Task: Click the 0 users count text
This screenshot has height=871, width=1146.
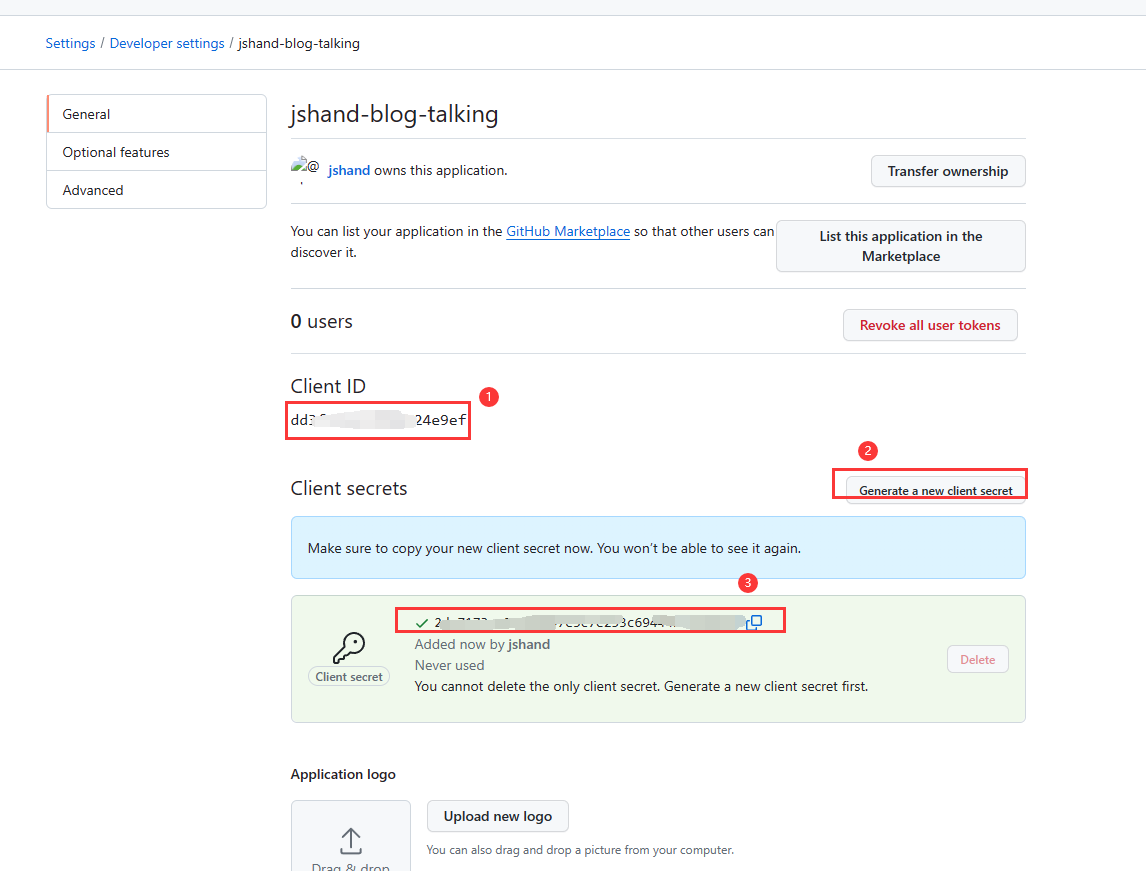Action: point(322,322)
